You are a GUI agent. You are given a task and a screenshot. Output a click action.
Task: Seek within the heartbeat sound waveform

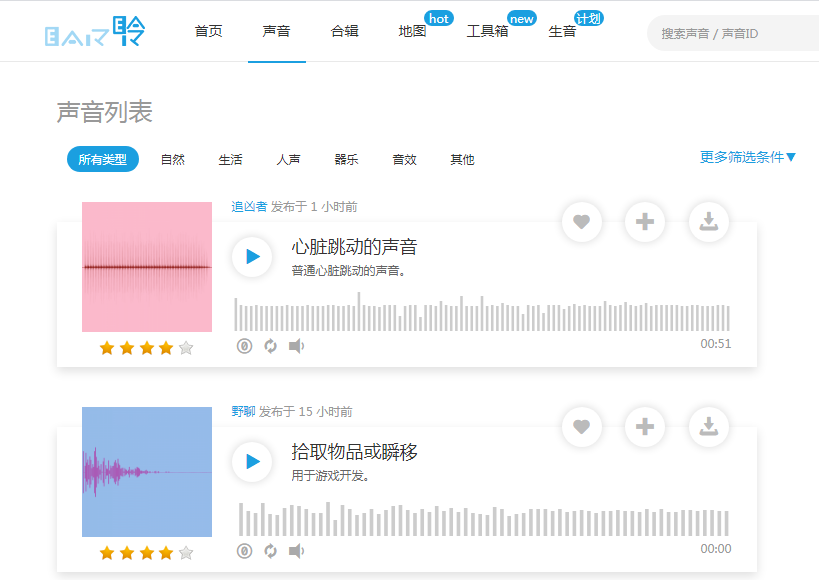[x=481, y=314]
